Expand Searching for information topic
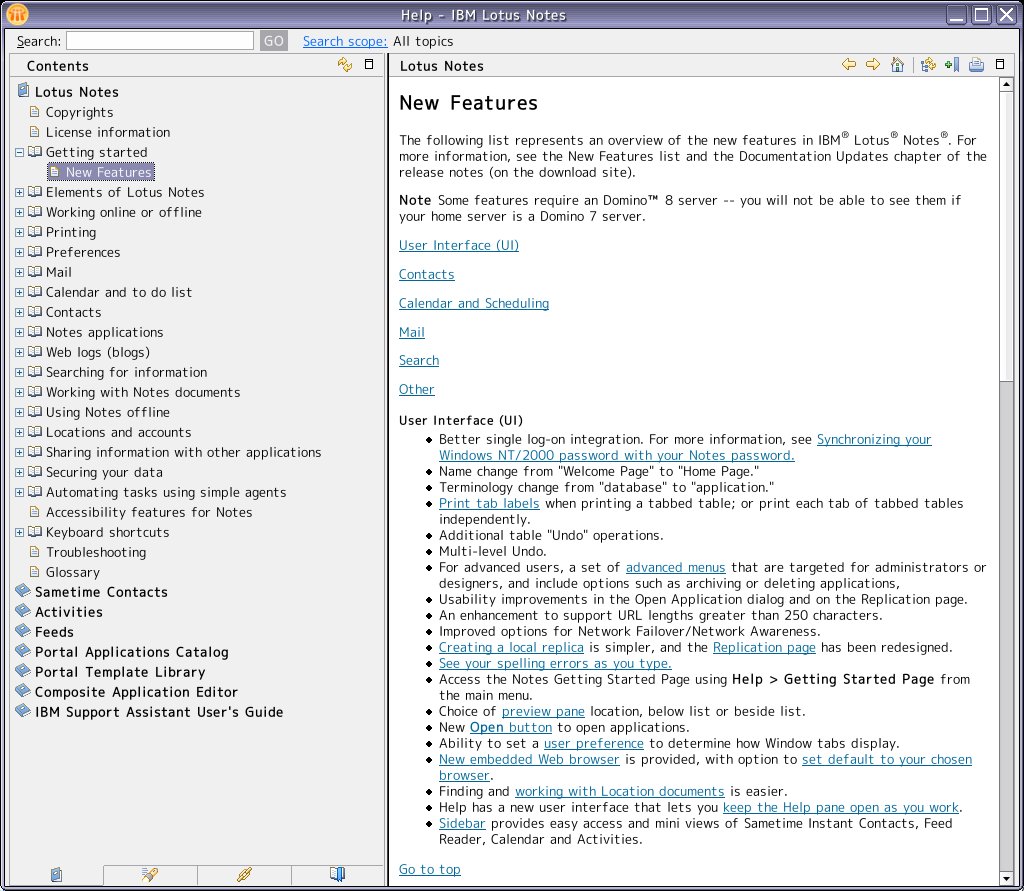Image resolution: width=1024 pixels, height=891 pixels. 20,372
